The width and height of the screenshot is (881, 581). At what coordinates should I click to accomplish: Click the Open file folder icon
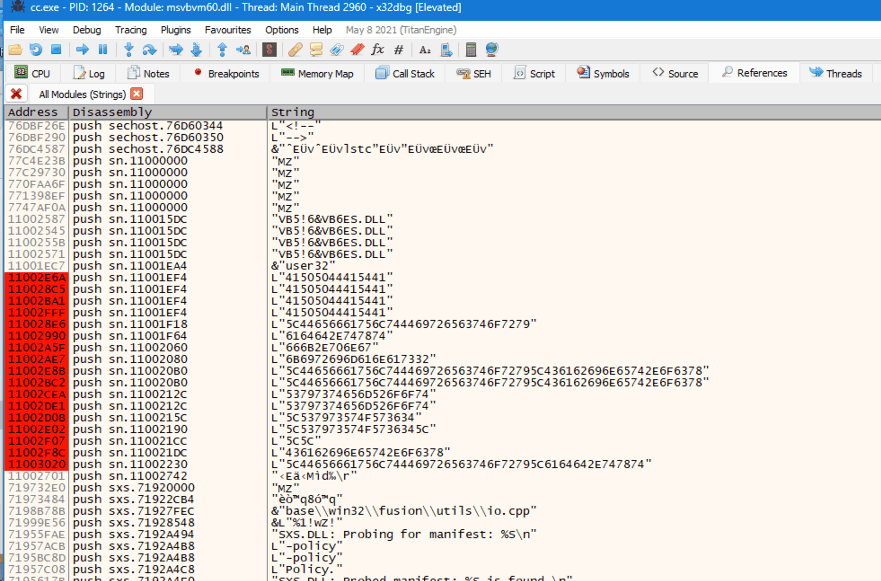pos(15,49)
